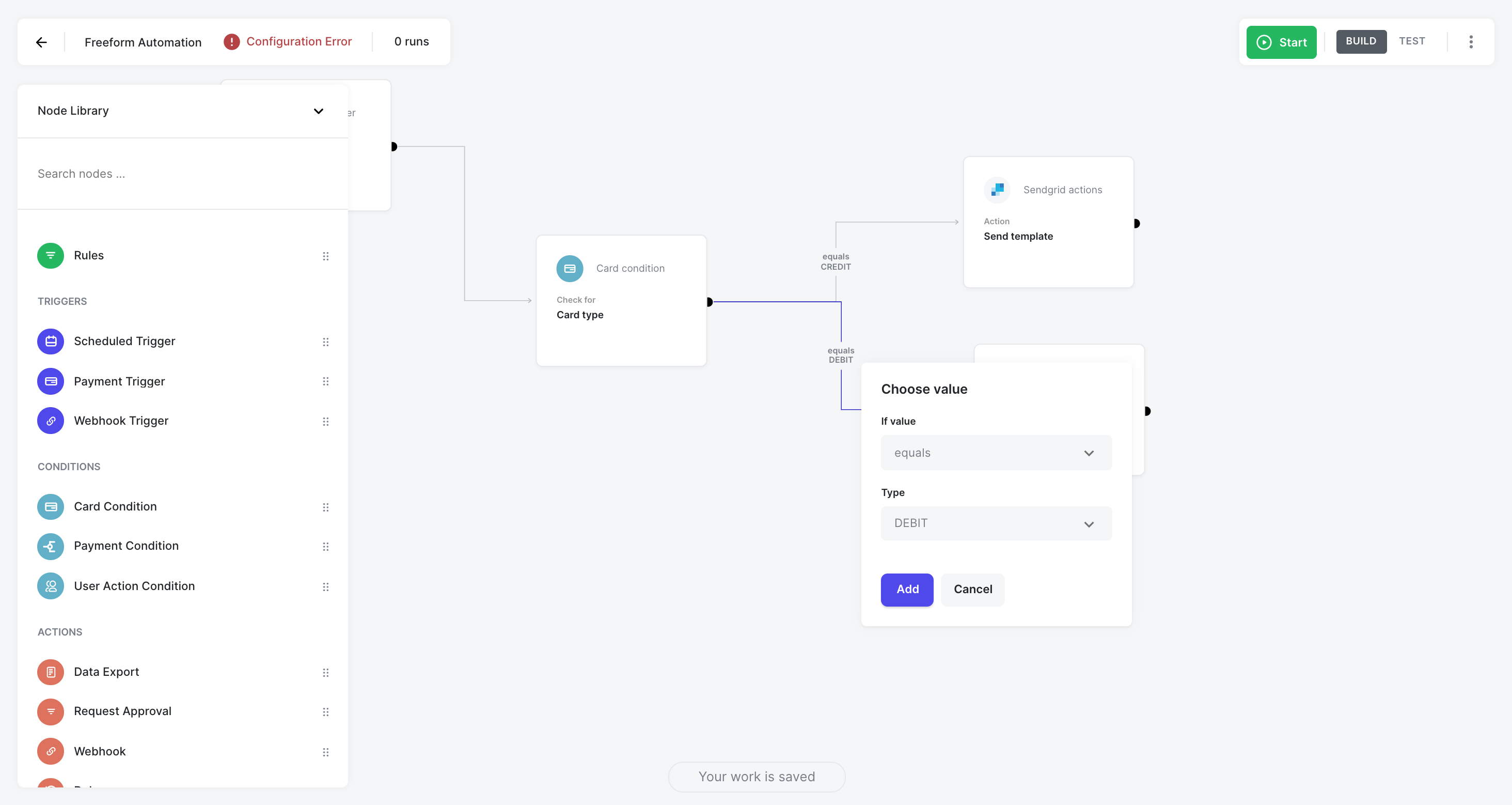
Task: Click the Rules drag handle
Action: tap(326, 256)
